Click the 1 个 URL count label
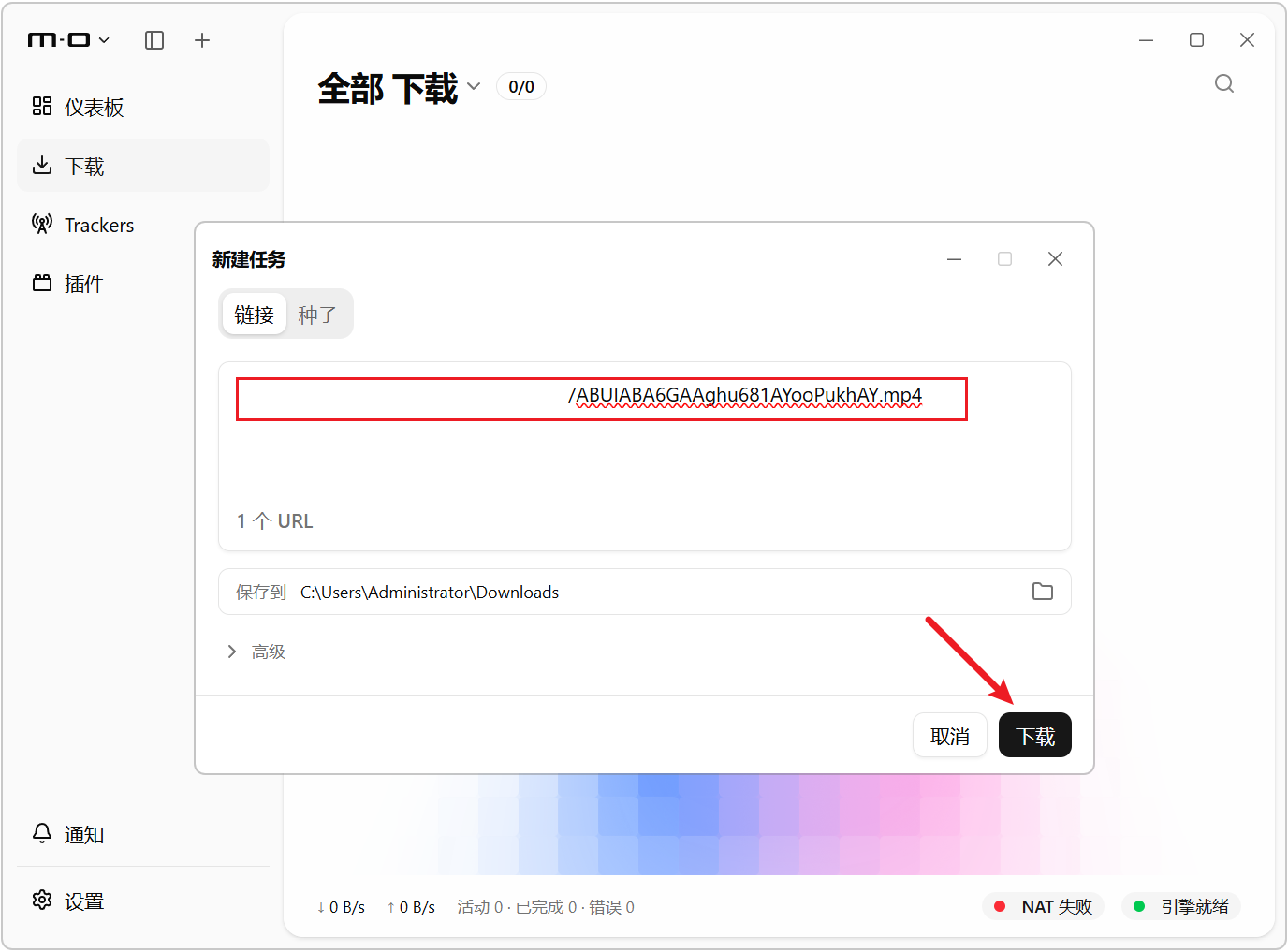This screenshot has height=952, width=1288. point(274,521)
